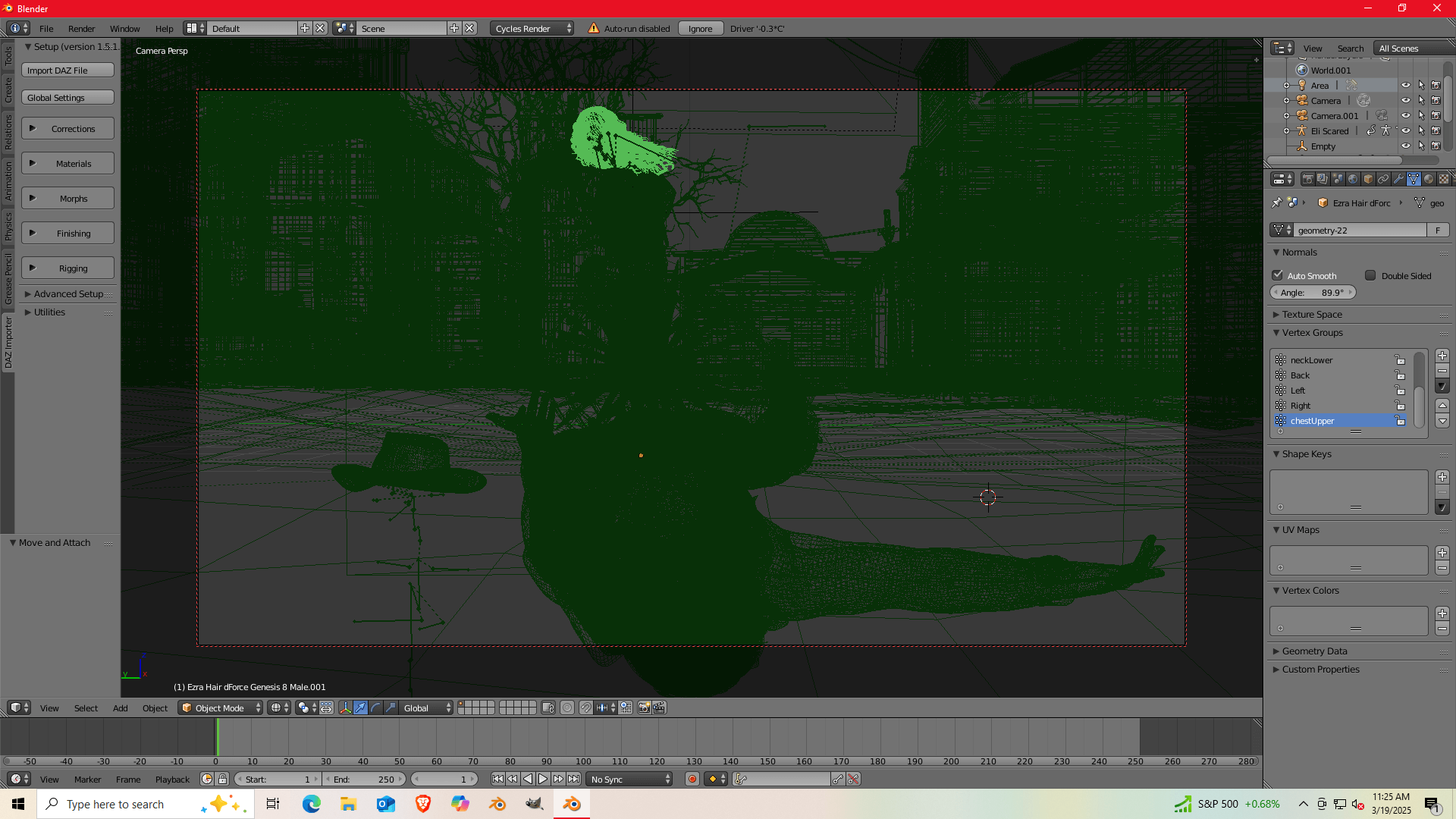Open the Global orientation dropdown
Image resolution: width=1456 pixels, height=819 pixels.
(426, 708)
